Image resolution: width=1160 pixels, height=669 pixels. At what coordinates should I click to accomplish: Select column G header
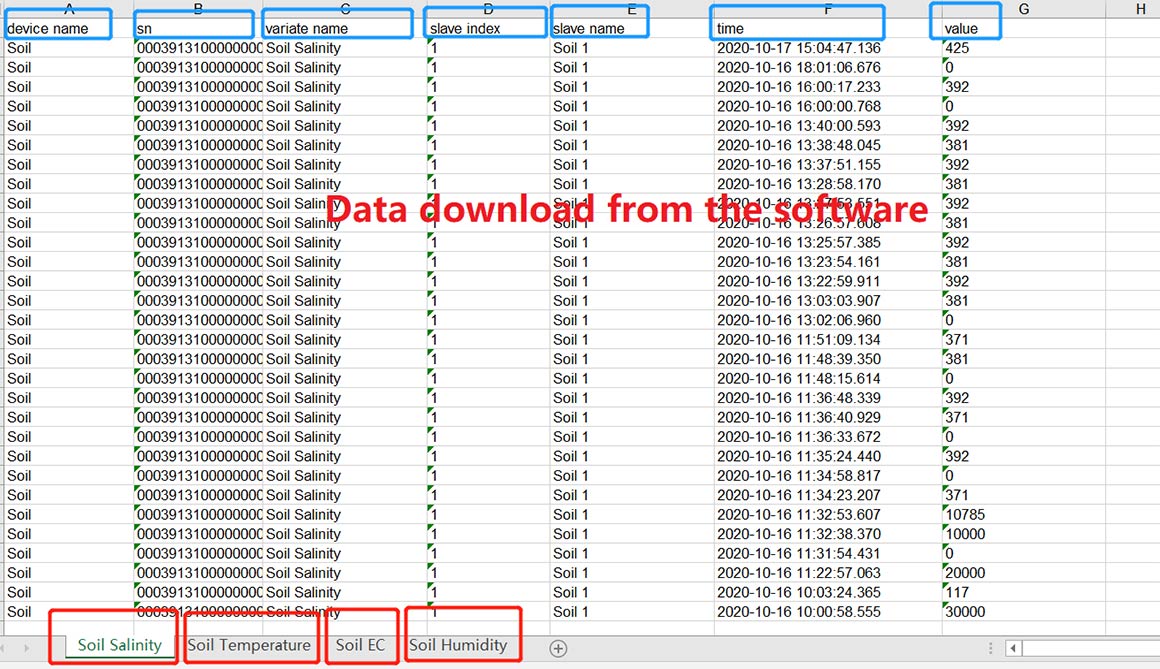pyautogui.click(x=1023, y=9)
